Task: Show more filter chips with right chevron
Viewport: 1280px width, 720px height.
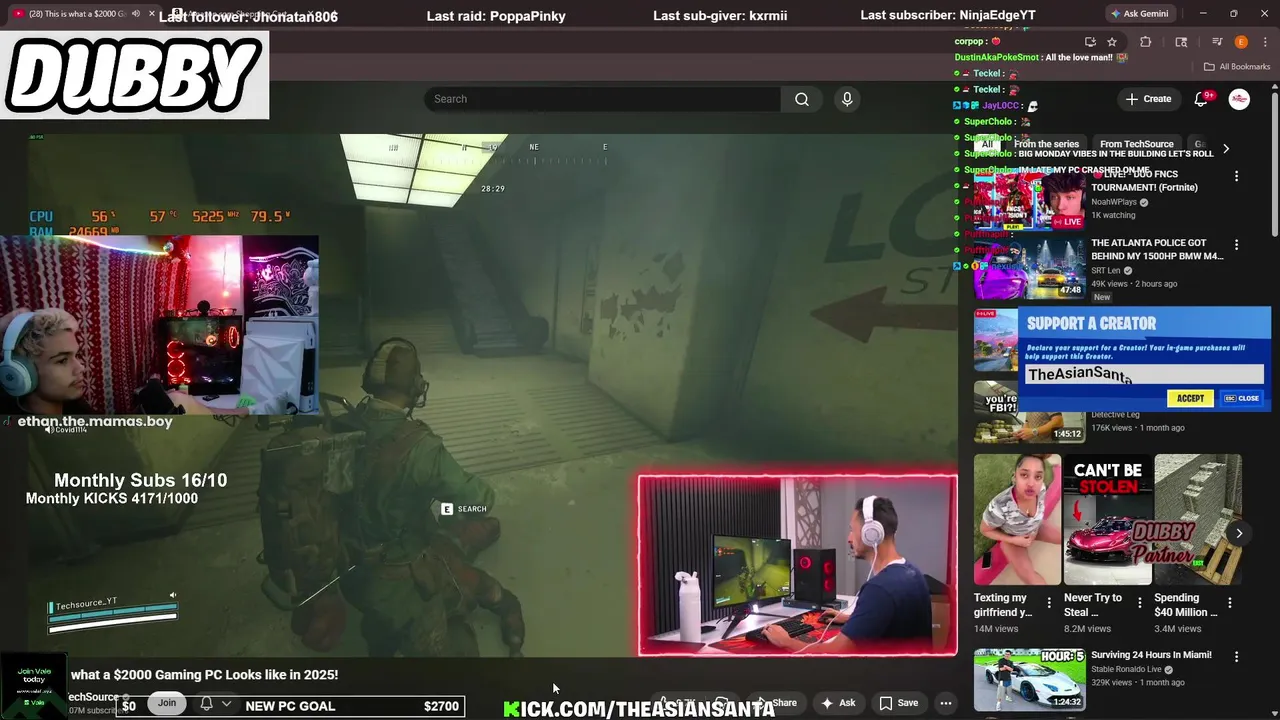Action: pyautogui.click(x=1226, y=148)
